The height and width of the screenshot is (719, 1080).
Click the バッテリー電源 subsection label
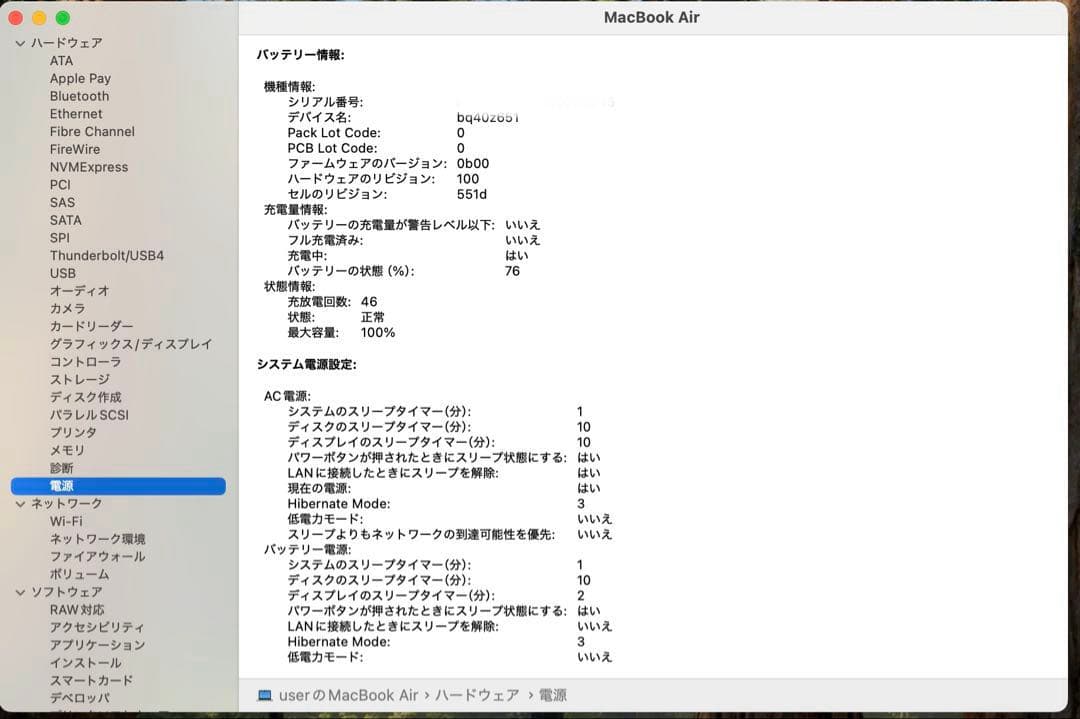coord(307,550)
